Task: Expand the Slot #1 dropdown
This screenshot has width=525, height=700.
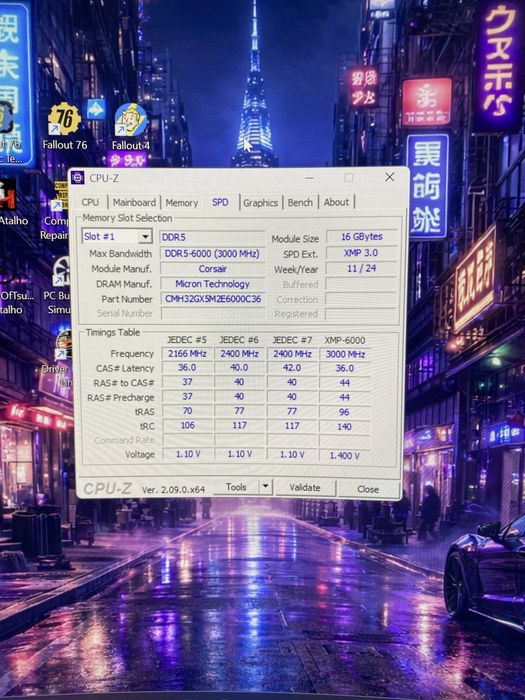Action: coord(146,236)
